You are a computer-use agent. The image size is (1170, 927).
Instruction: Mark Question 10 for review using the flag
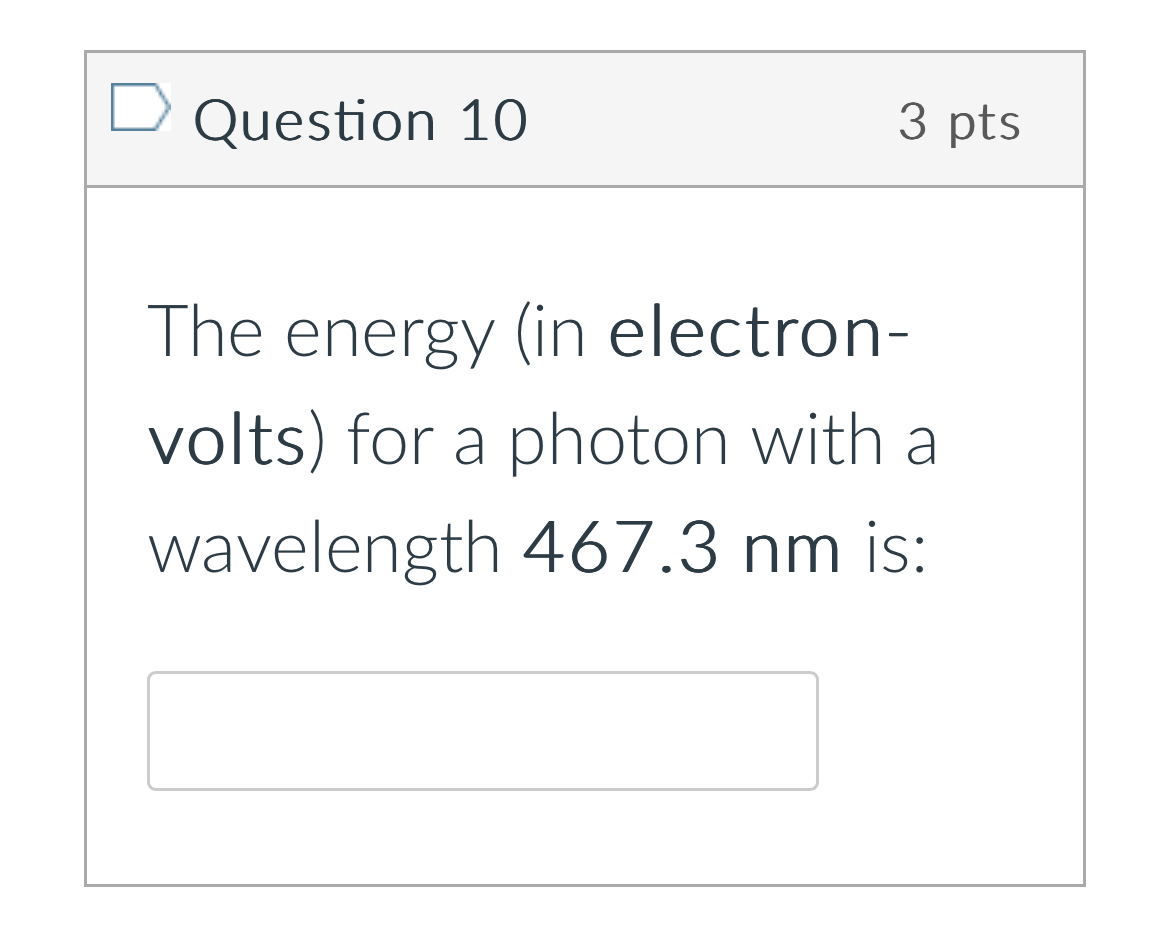(141, 108)
